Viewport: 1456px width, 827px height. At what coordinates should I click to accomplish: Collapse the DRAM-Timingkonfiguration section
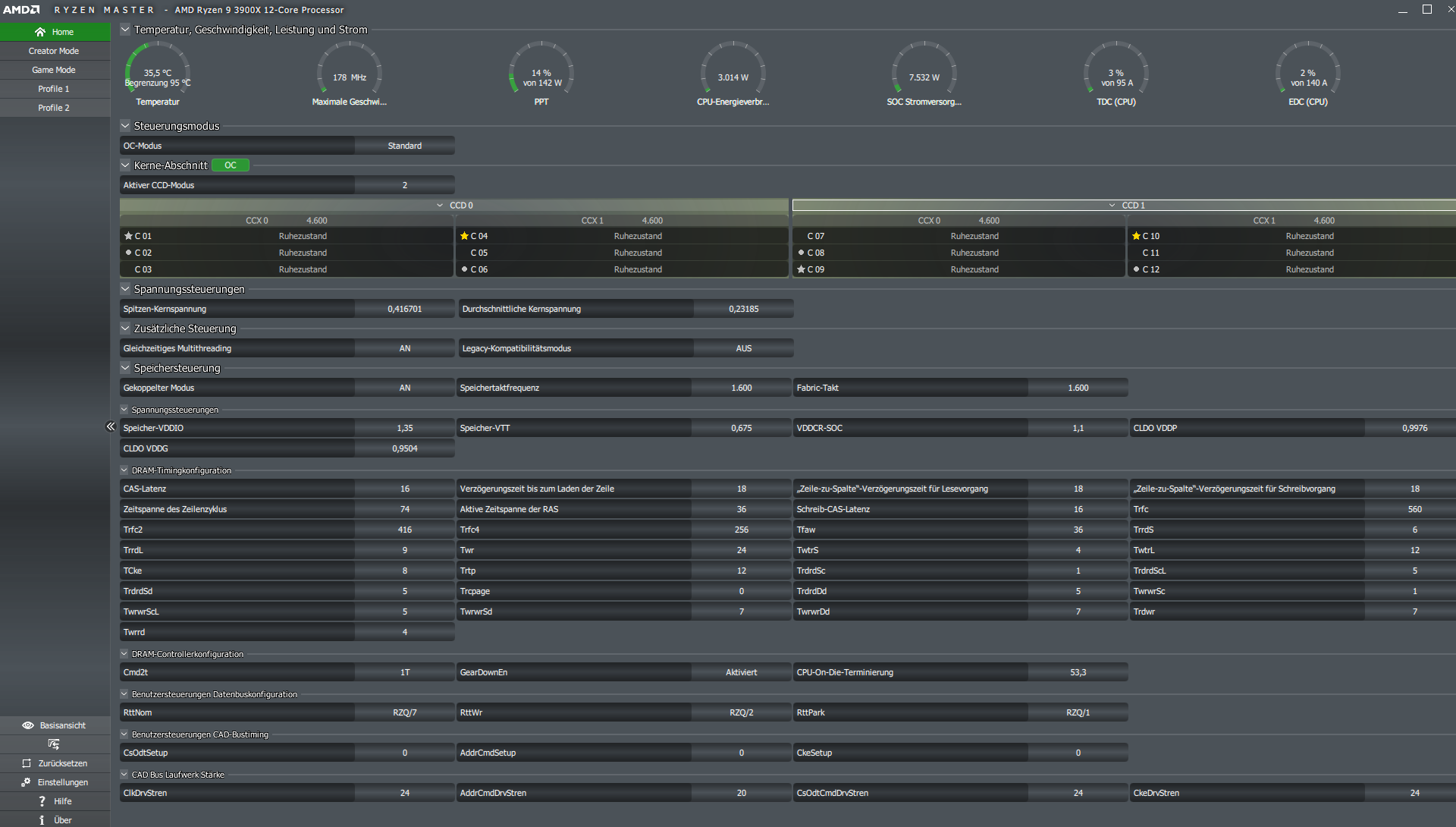click(x=124, y=470)
